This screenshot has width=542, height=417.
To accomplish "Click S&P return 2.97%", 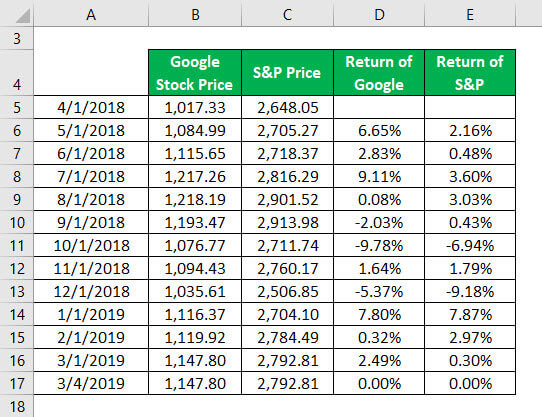I will pyautogui.click(x=470, y=337).
